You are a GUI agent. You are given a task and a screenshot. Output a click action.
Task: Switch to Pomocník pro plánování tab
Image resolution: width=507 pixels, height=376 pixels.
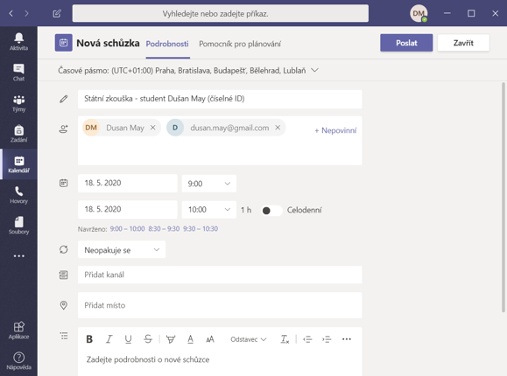(x=240, y=44)
